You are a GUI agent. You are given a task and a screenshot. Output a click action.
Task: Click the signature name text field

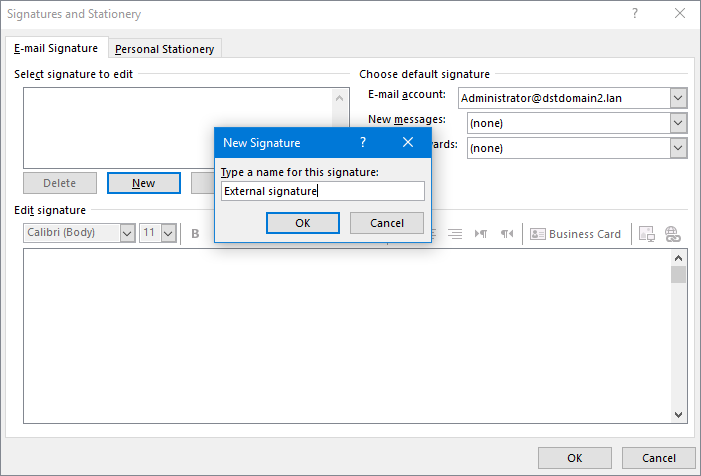click(x=322, y=191)
